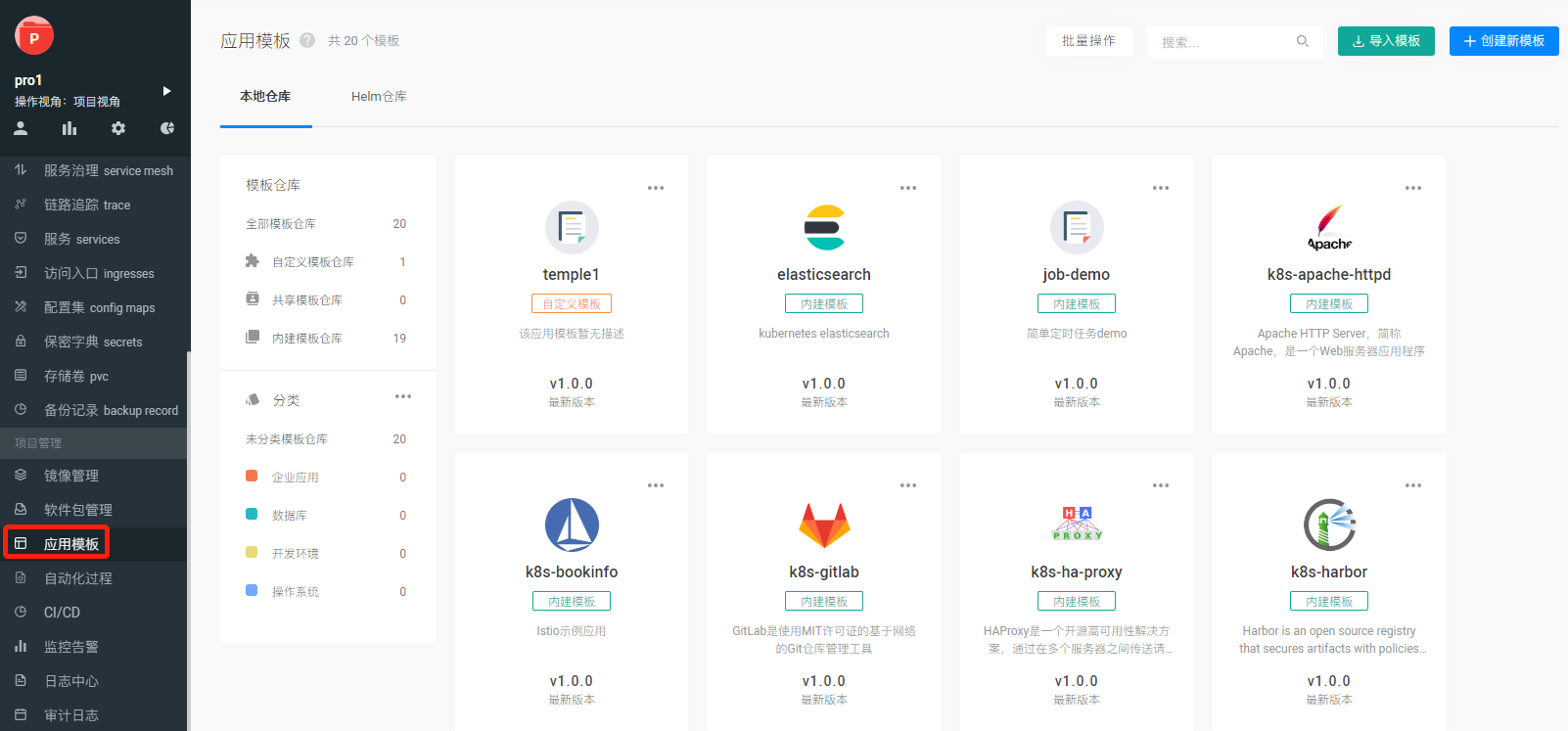Switch to the Helm仓库 tab

(379, 97)
